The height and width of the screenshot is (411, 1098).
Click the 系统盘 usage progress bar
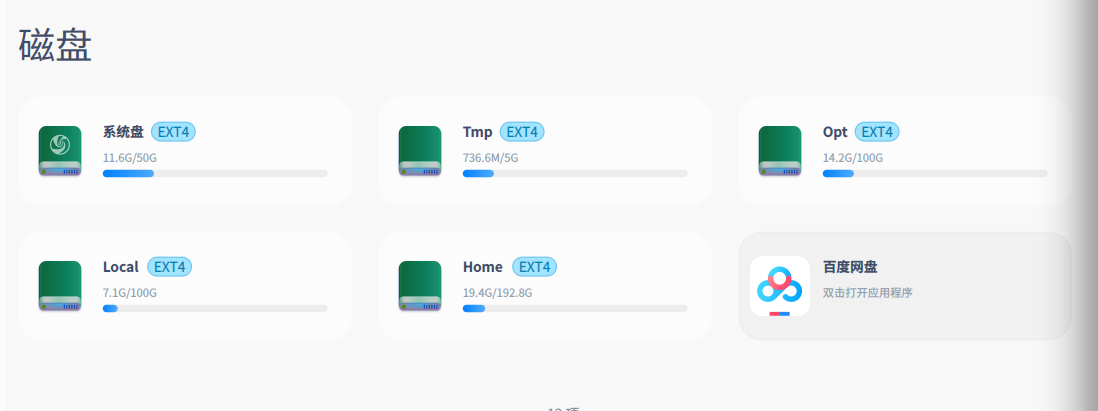pyautogui.click(x=215, y=174)
